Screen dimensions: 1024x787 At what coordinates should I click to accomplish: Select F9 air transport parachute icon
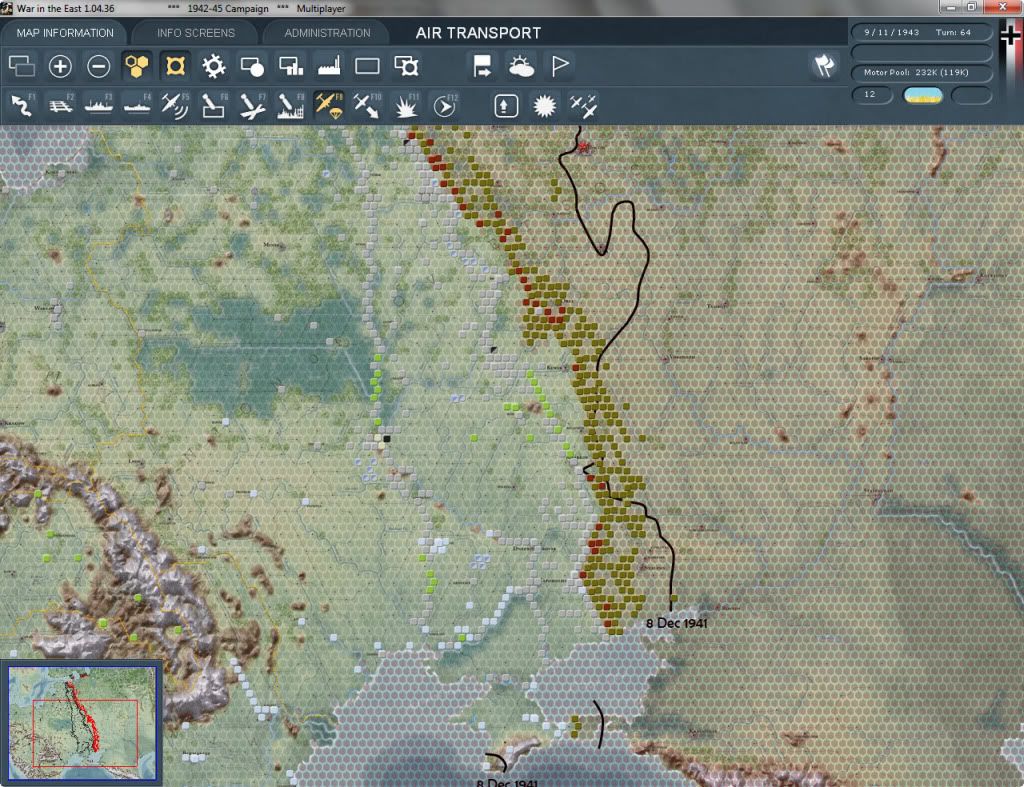329,106
